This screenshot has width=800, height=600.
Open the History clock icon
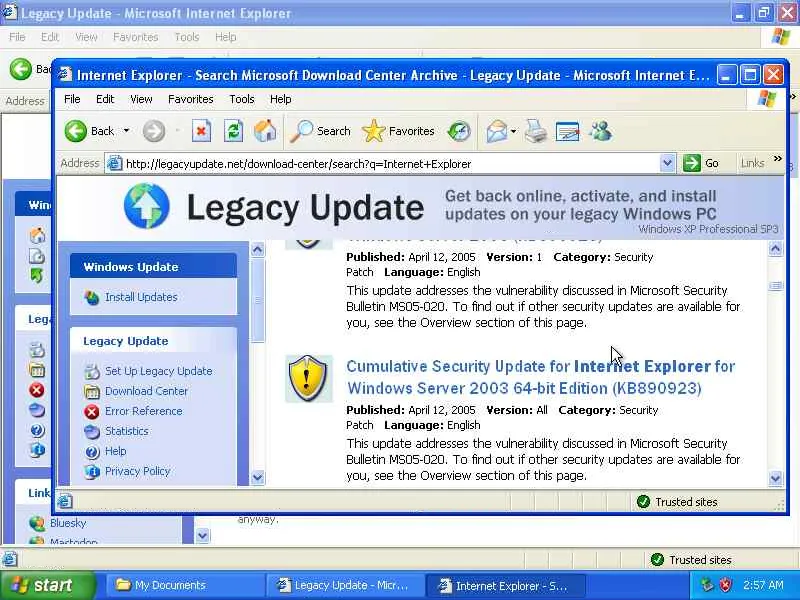point(459,131)
